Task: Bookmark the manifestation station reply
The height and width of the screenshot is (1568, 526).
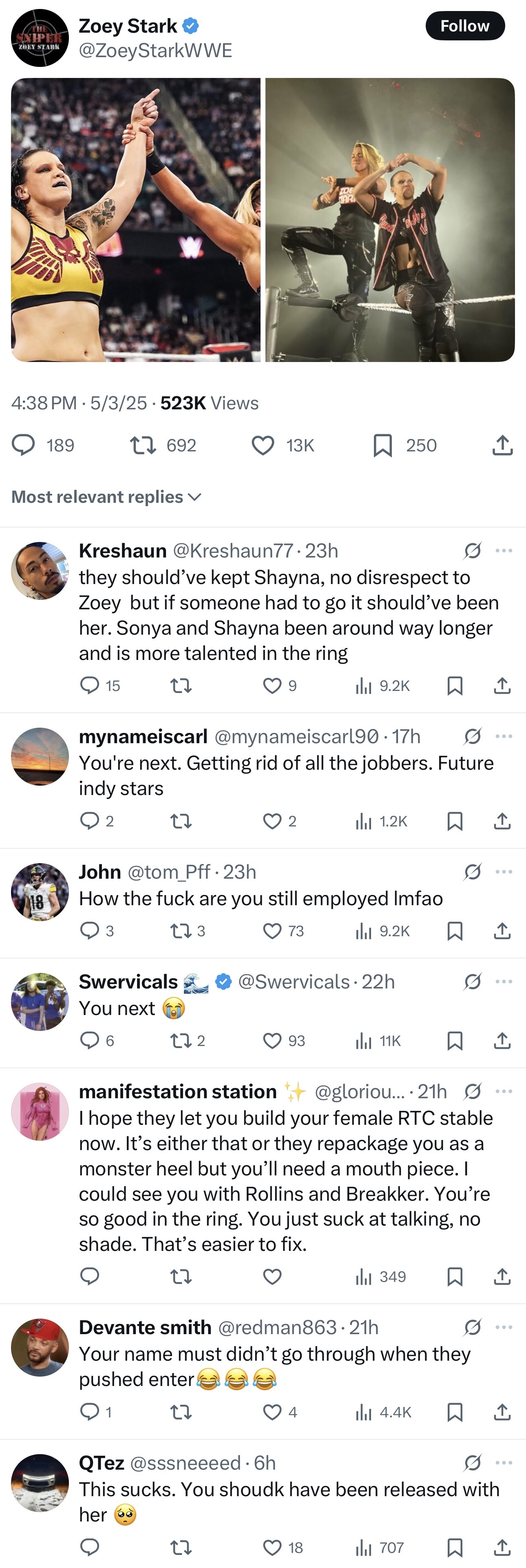Action: tap(455, 1277)
